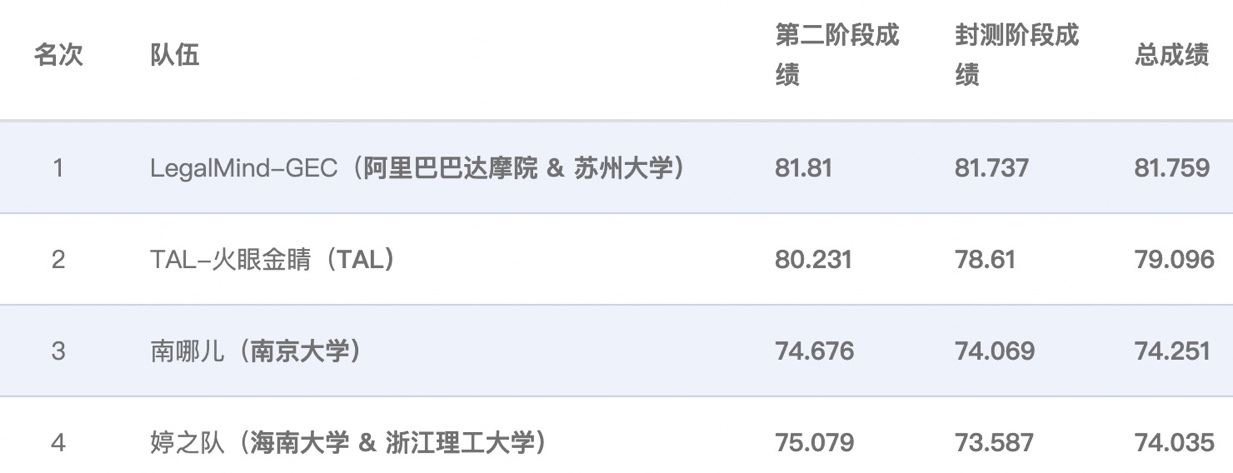This screenshot has height=473, width=1233.
Task: Click rank number 2
Action: [x=58, y=260]
